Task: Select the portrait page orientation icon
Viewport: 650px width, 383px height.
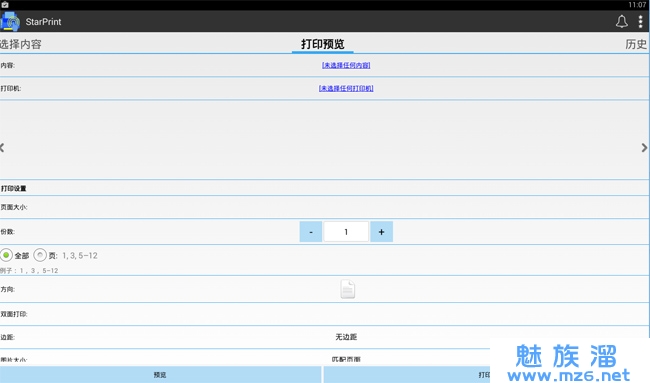Action: click(347, 289)
